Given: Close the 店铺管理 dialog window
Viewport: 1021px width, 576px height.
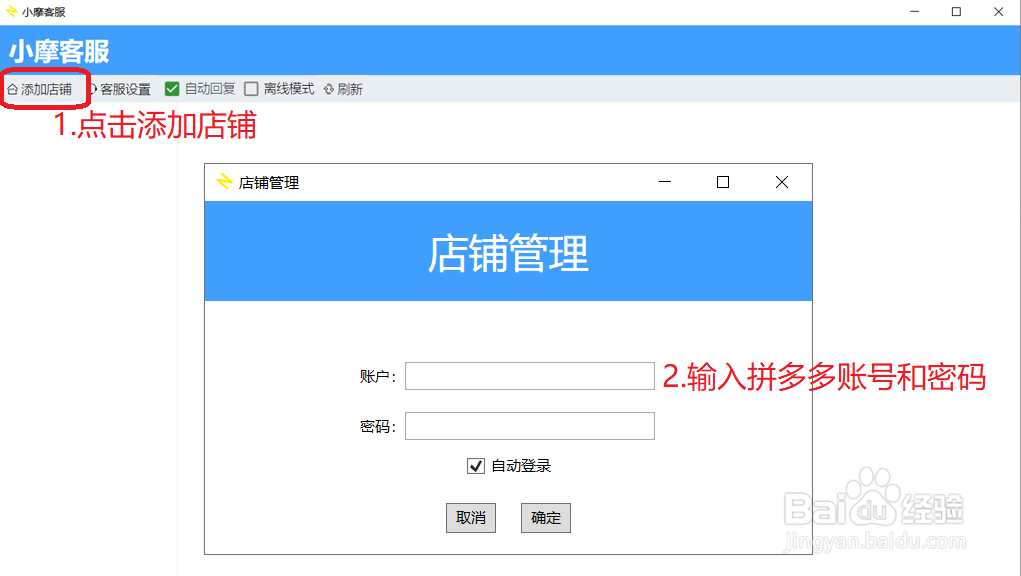Looking at the screenshot, I should pyautogui.click(x=782, y=182).
